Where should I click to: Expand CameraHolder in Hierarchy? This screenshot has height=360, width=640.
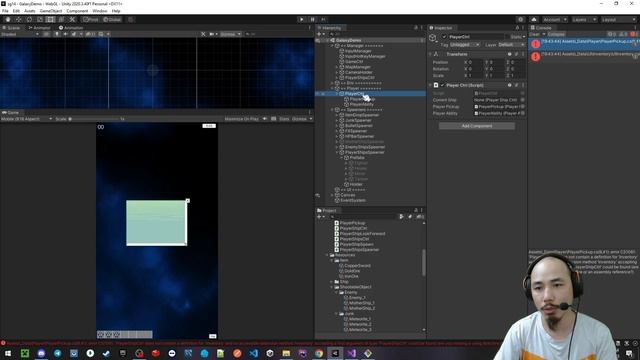tap(337, 72)
